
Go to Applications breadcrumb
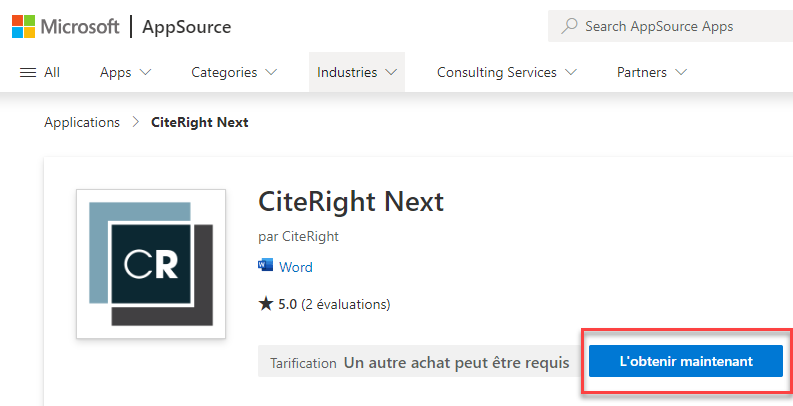82,122
